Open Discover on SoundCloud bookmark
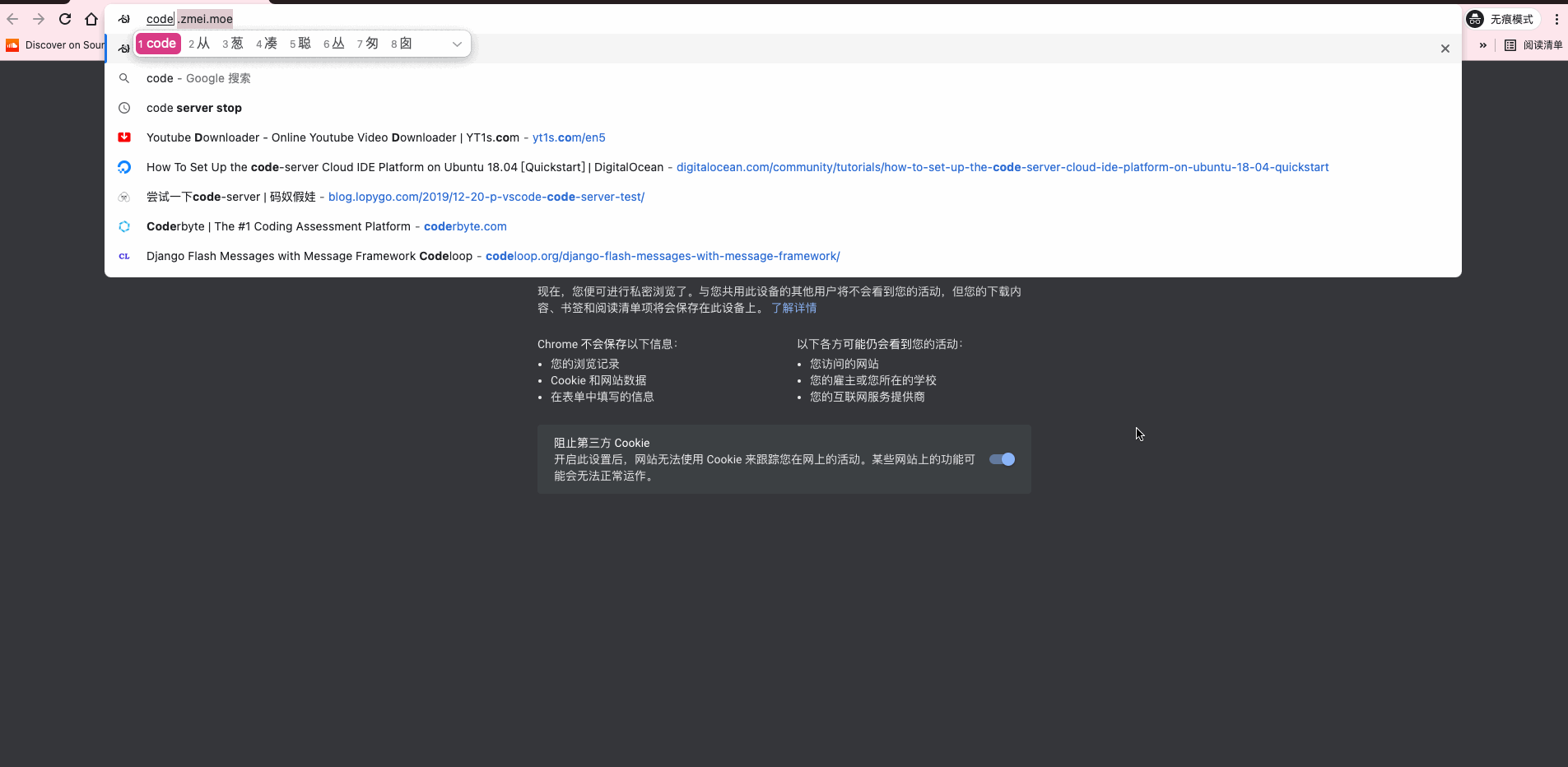 click(54, 45)
